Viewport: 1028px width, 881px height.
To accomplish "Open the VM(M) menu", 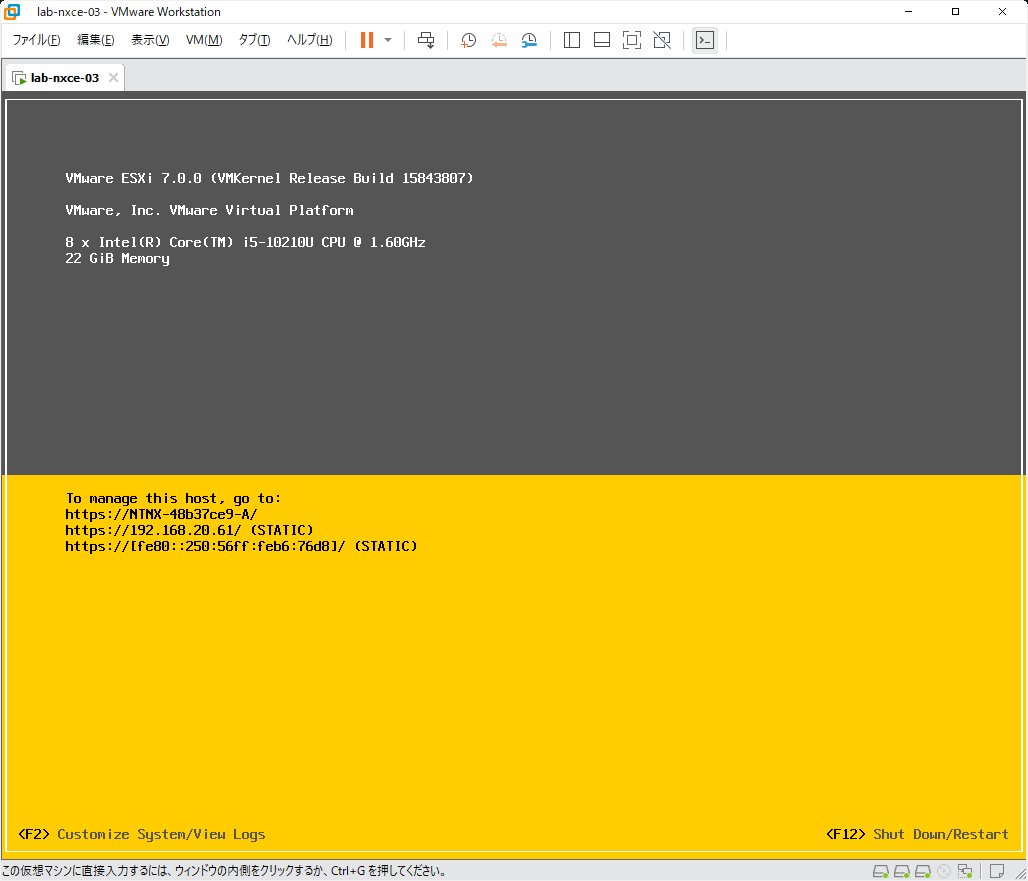I will pos(204,40).
